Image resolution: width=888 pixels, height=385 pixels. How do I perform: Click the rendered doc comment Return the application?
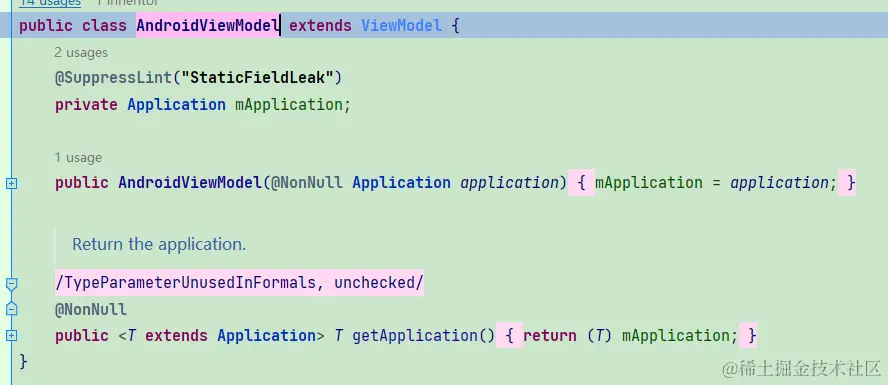[159, 245]
